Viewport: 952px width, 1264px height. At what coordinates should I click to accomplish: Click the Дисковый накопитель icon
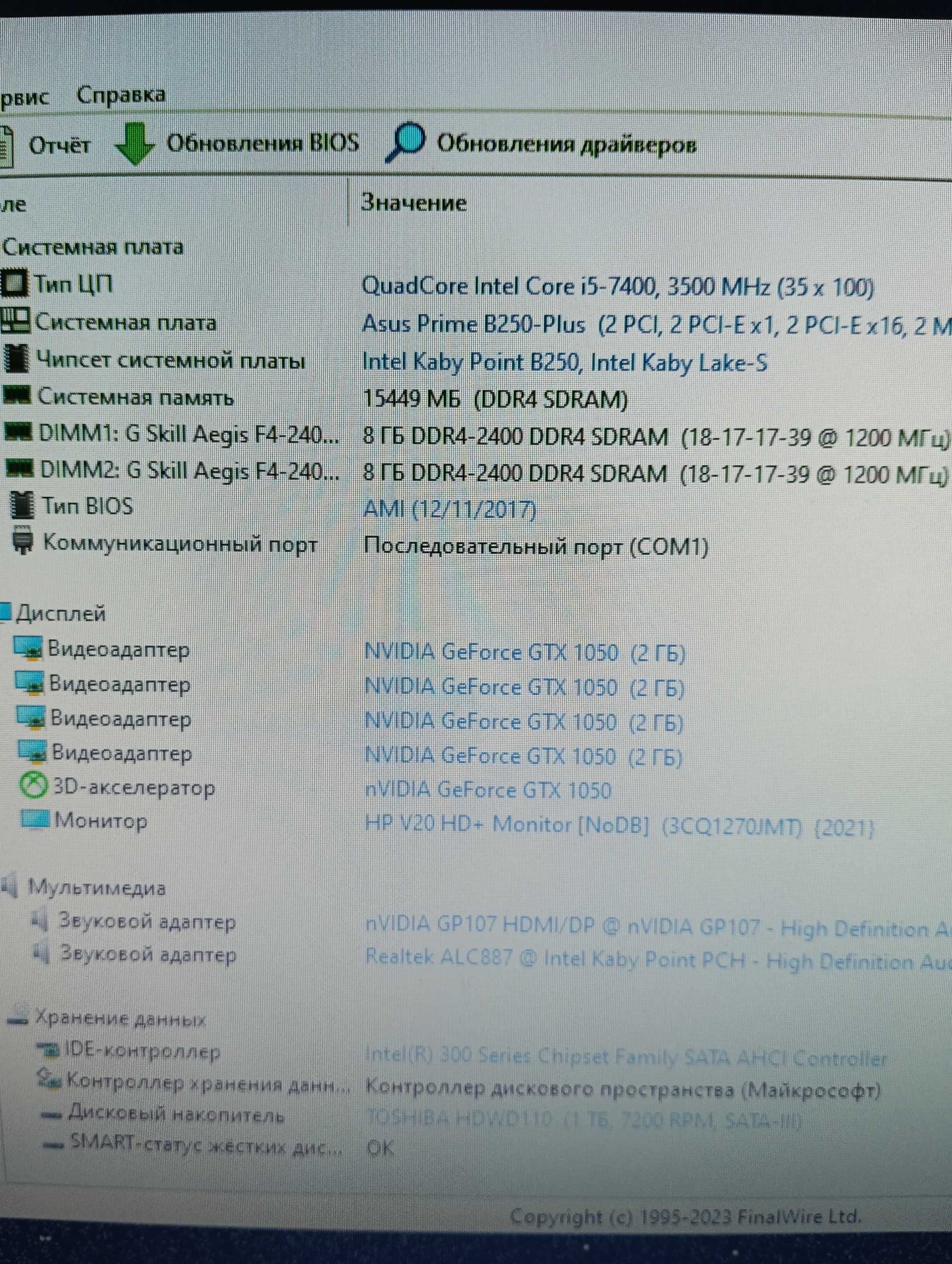52,1115
